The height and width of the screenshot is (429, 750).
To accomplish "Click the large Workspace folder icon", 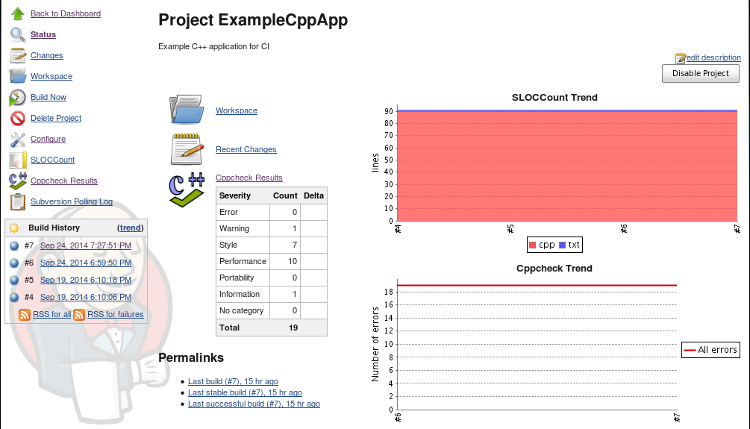I will click(186, 110).
